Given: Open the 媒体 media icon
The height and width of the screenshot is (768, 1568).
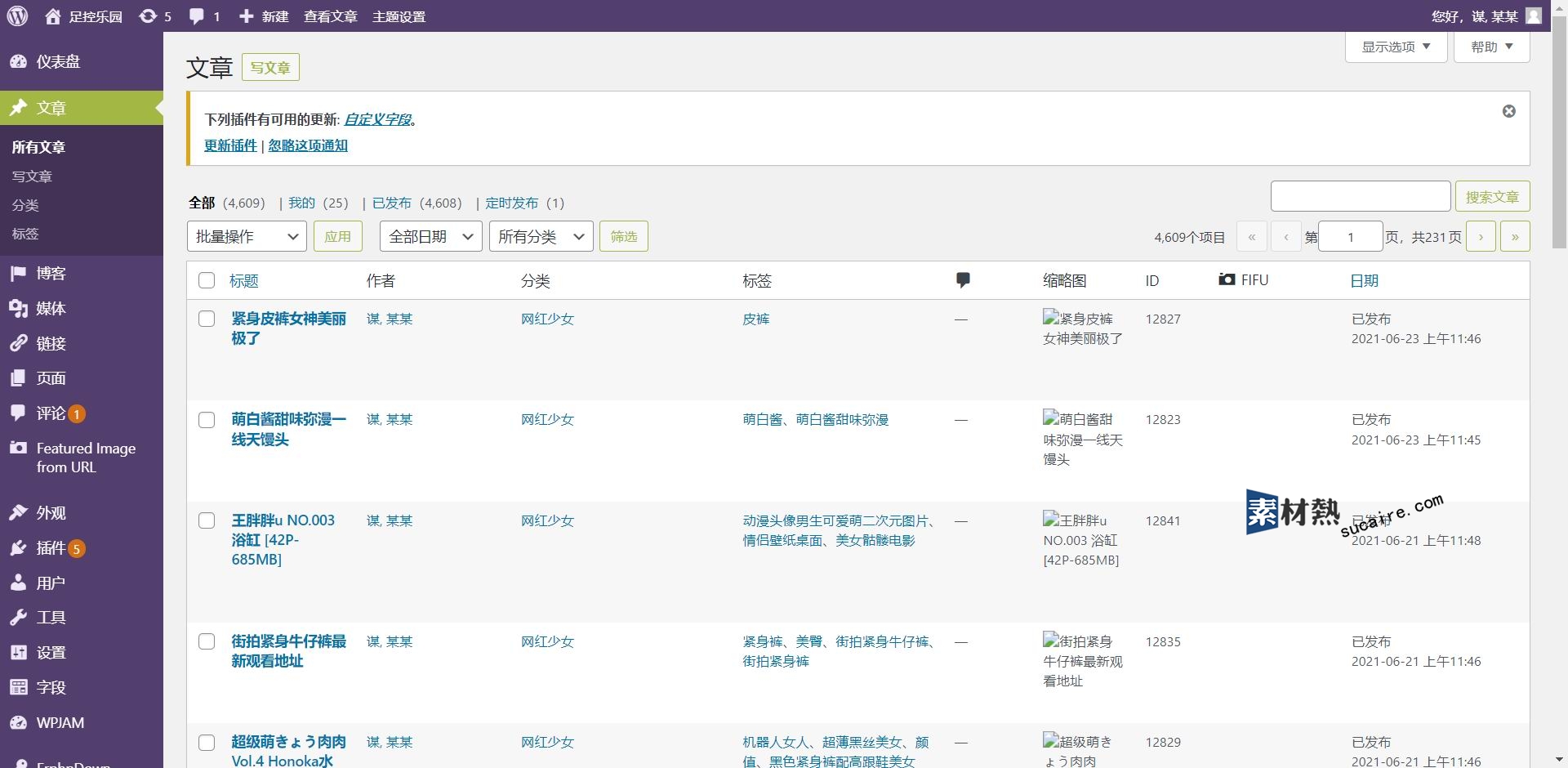Looking at the screenshot, I should 19,308.
